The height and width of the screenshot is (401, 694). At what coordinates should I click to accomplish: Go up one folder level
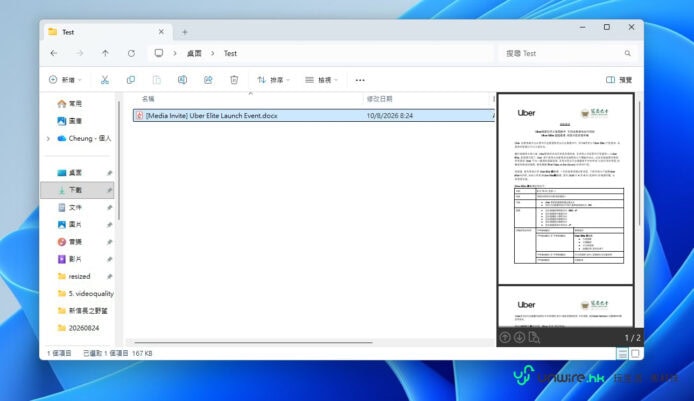(105, 53)
